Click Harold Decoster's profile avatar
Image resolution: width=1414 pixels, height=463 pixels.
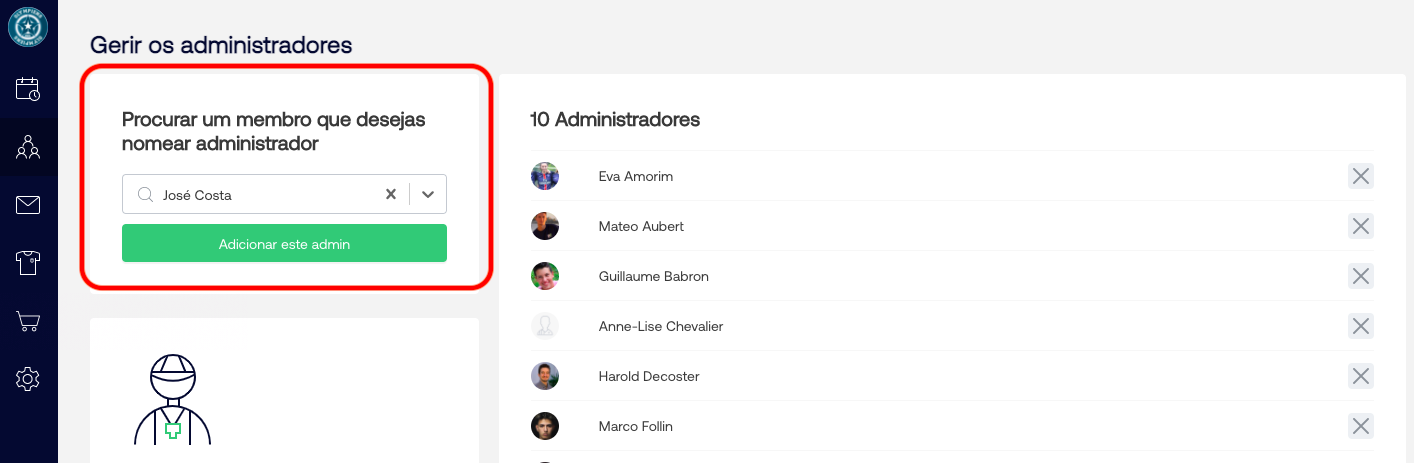point(545,377)
